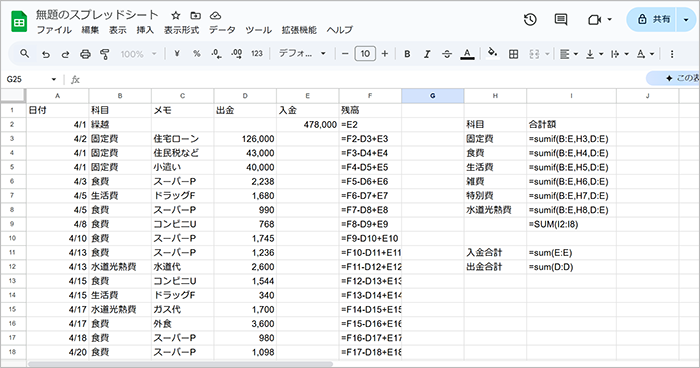The height and width of the screenshot is (368, 700).
Task: Open the 拡張機能 menu
Action: 299,30
